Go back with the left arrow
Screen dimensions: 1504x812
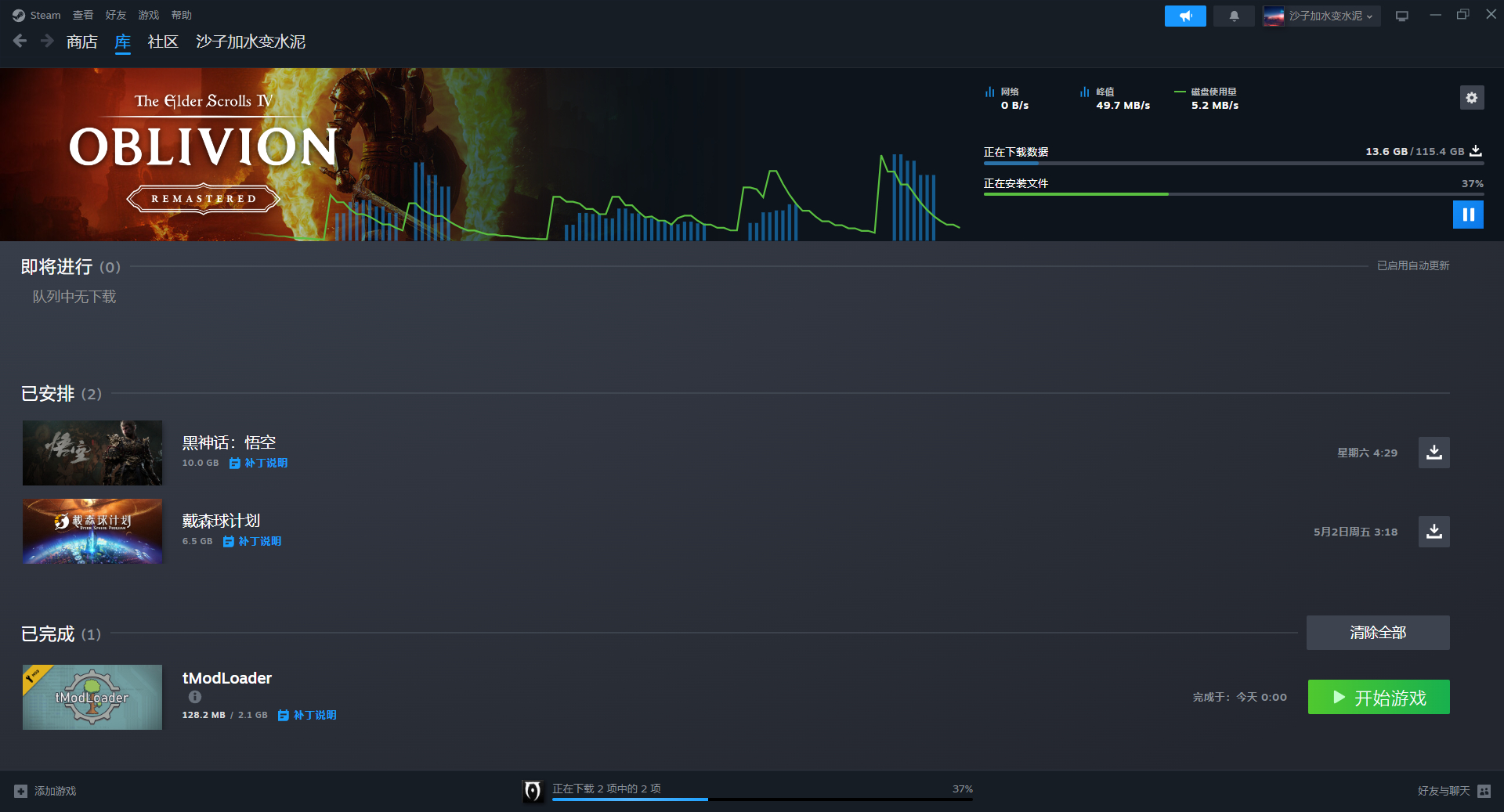coord(20,41)
